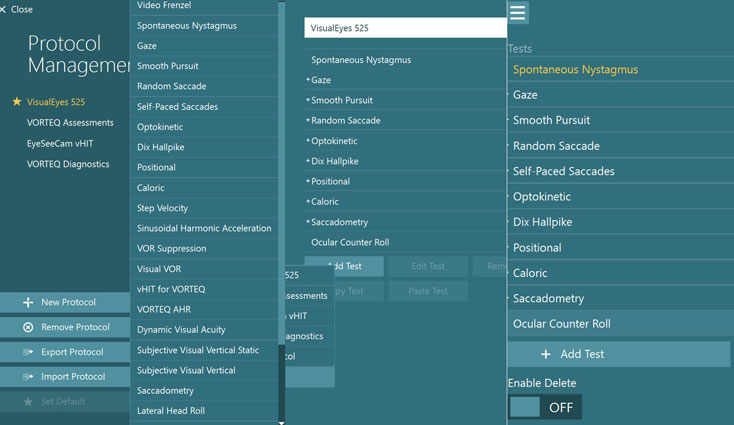Choose VOR Suppression from dropdown
This screenshot has height=425, width=734.
pos(204,249)
